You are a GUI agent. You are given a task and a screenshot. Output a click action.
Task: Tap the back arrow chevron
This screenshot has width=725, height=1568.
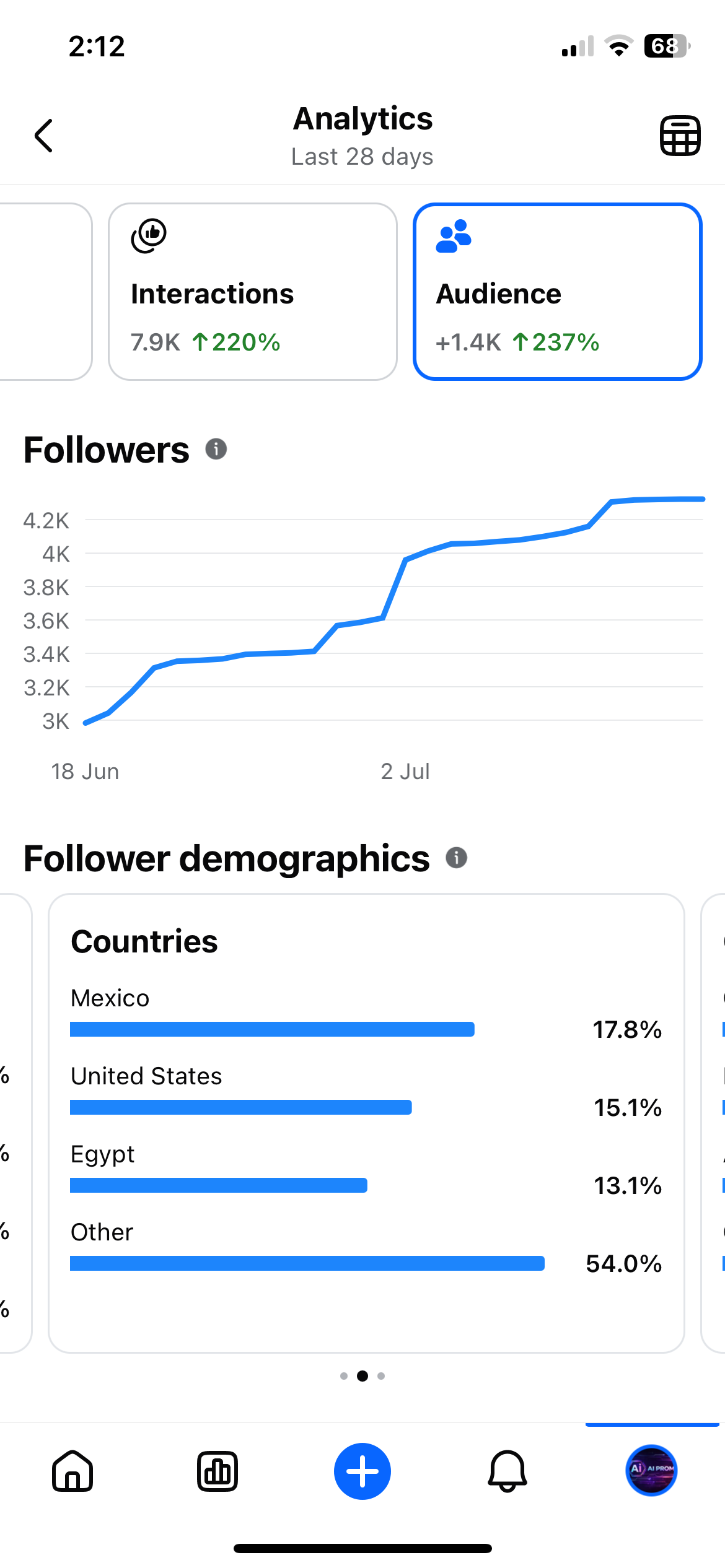[x=43, y=136]
